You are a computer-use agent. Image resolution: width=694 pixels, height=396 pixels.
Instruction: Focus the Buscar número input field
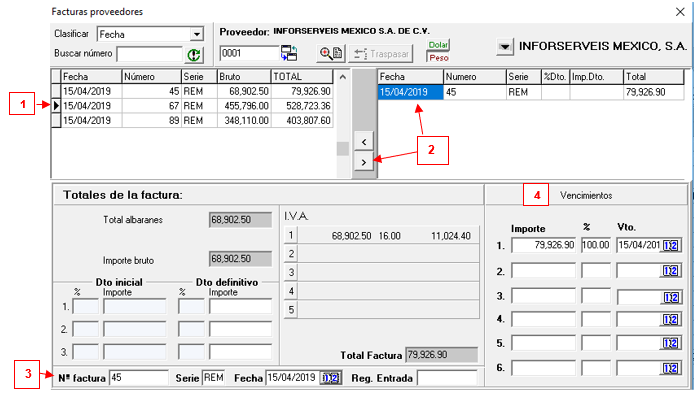point(150,54)
